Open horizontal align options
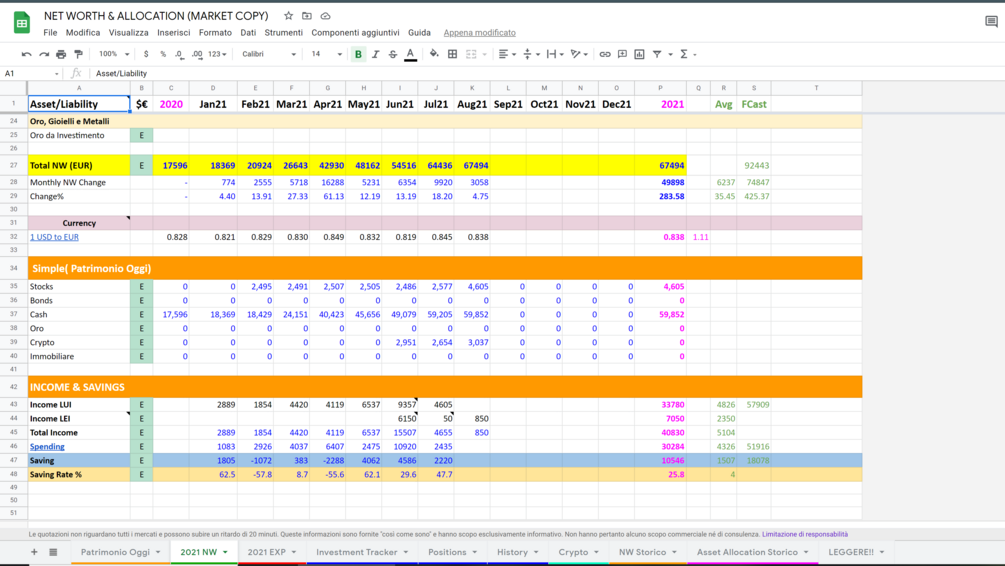 [x=507, y=54]
